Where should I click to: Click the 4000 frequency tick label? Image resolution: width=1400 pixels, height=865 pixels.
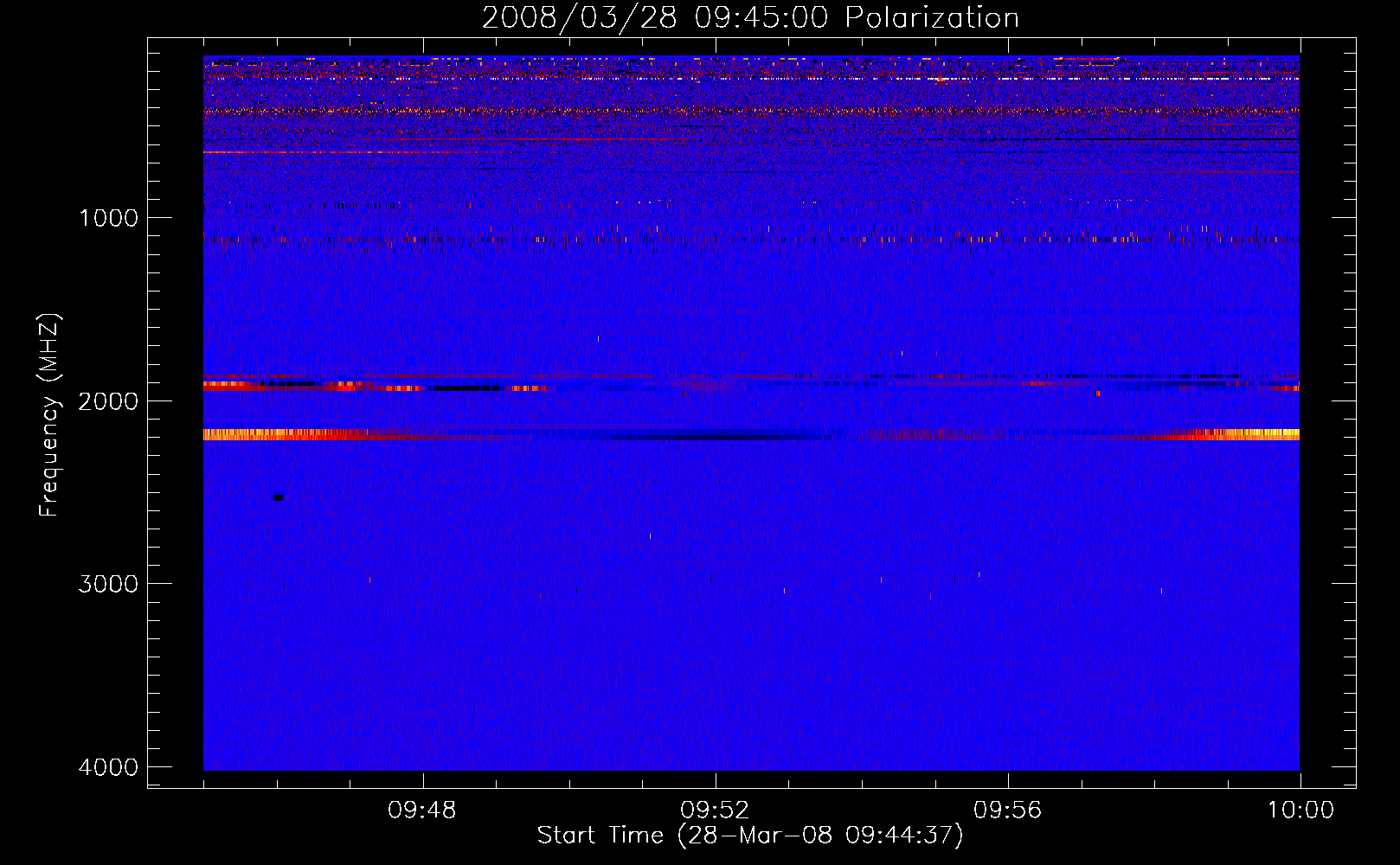[x=108, y=767]
